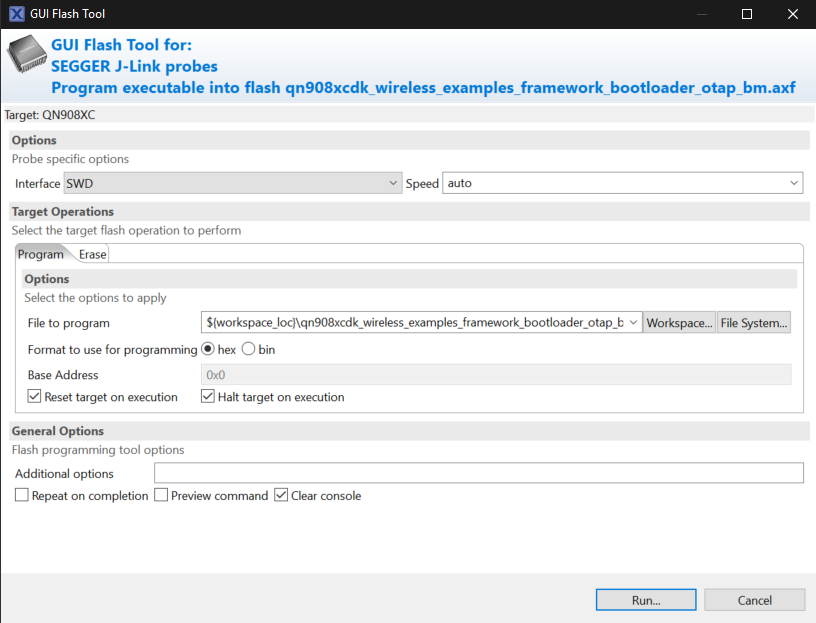The width and height of the screenshot is (816, 623).
Task: Select the Program tab
Action: tap(41, 254)
